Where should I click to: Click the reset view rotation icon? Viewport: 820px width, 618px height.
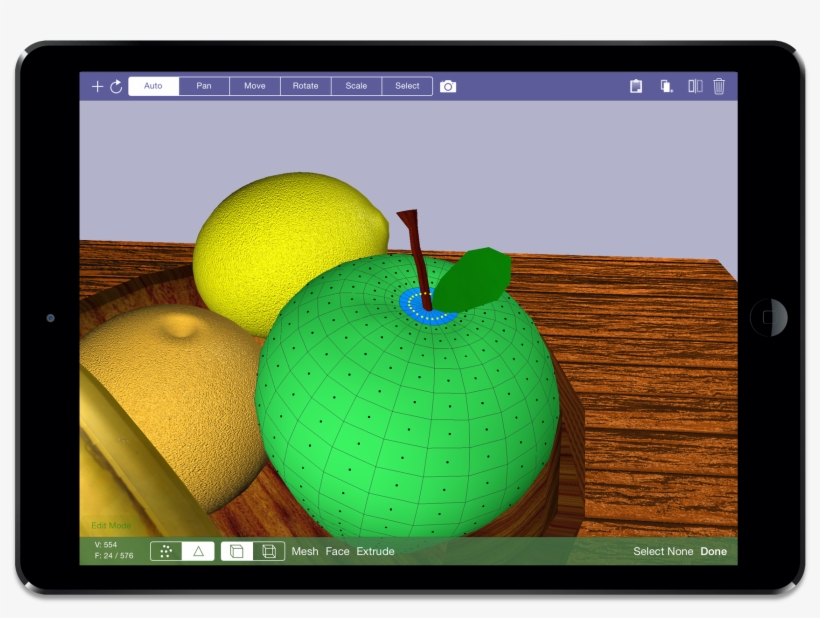[116, 86]
